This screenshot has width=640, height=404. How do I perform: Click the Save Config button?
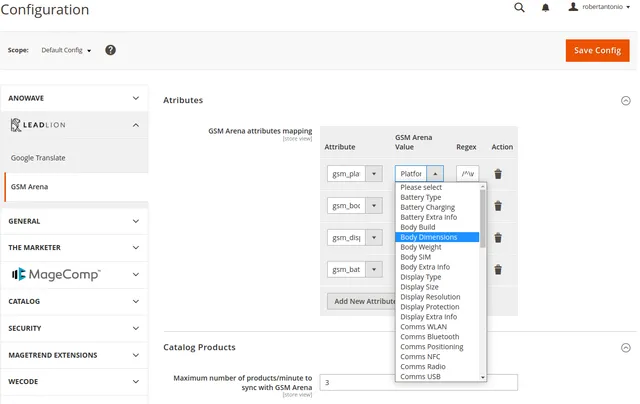click(597, 51)
